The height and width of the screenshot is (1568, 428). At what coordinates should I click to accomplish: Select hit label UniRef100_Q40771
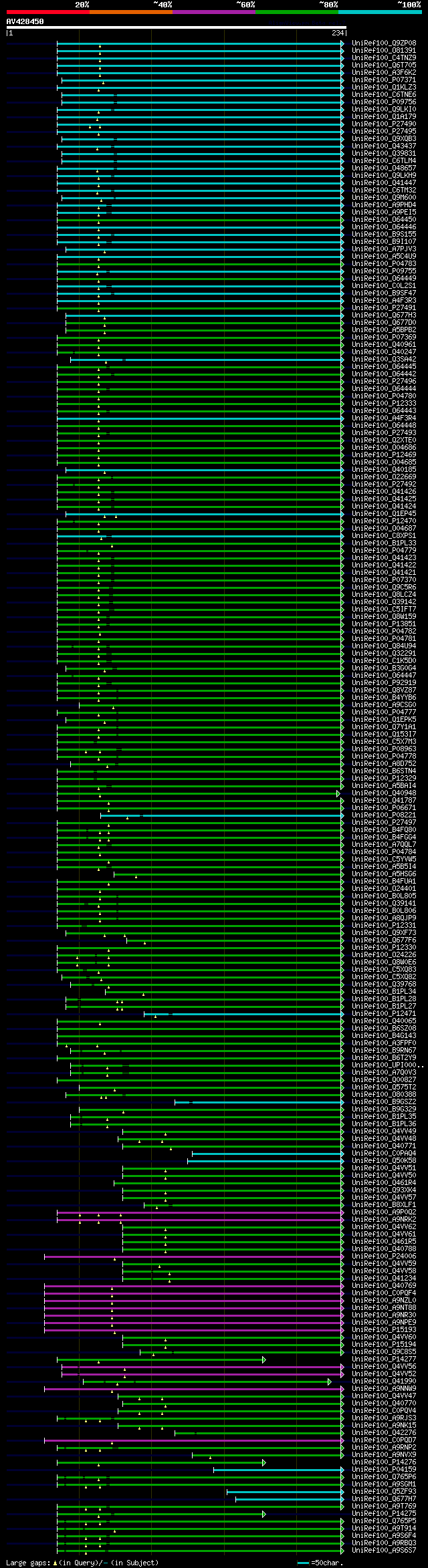click(x=384, y=1146)
